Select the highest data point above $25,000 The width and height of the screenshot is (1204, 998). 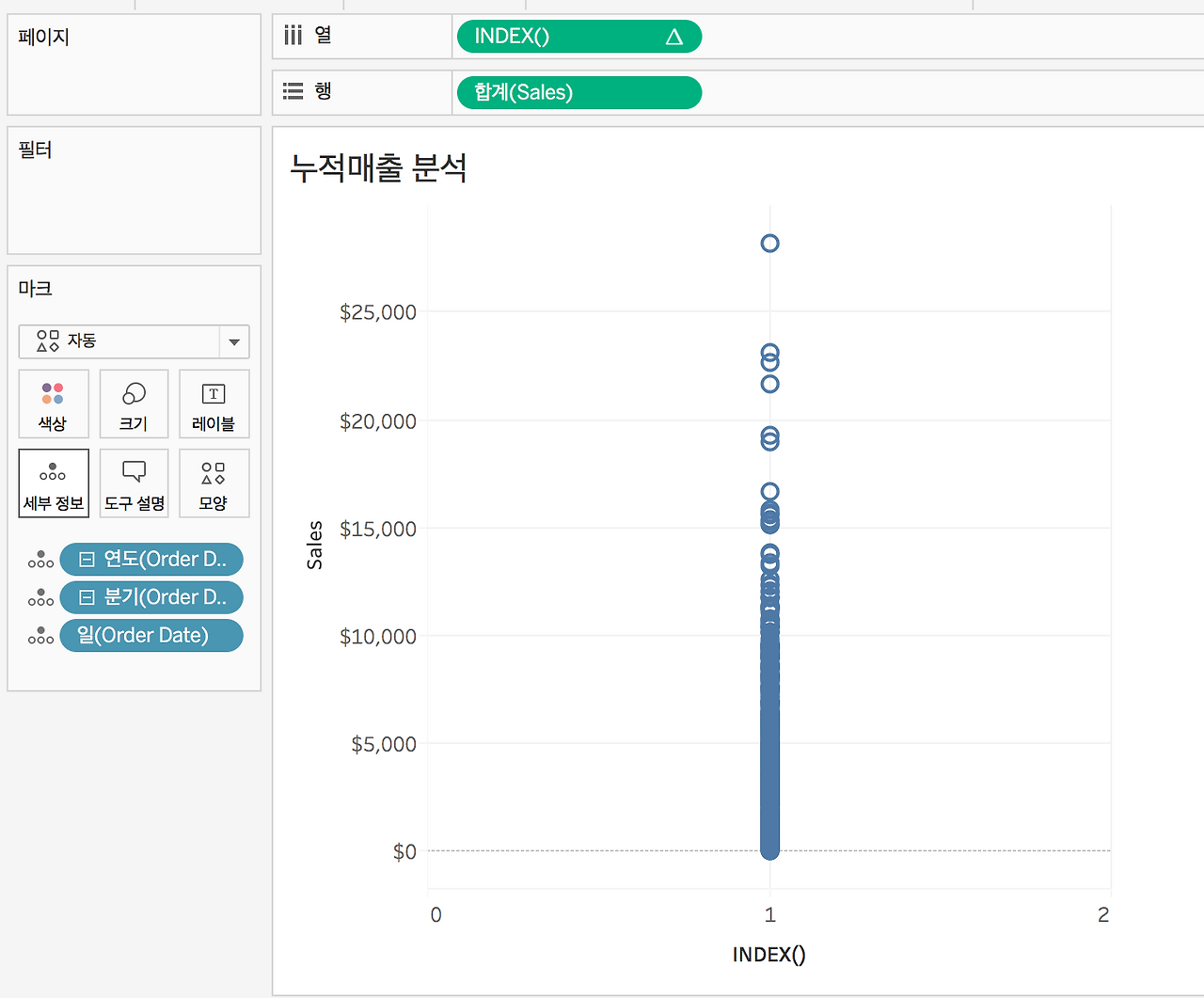pos(770,244)
